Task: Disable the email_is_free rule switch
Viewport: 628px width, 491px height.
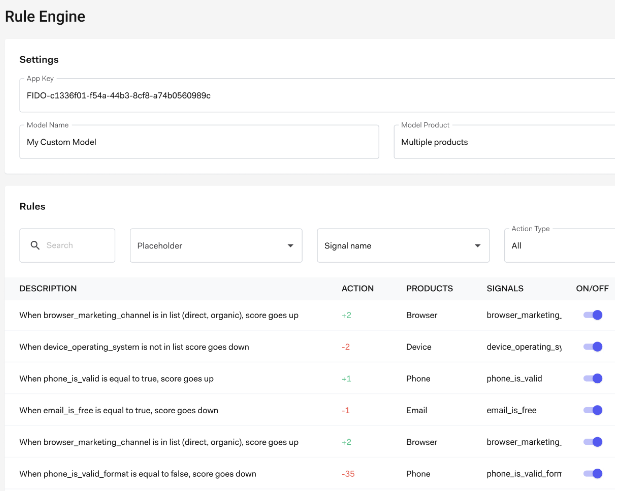Action: pos(593,410)
